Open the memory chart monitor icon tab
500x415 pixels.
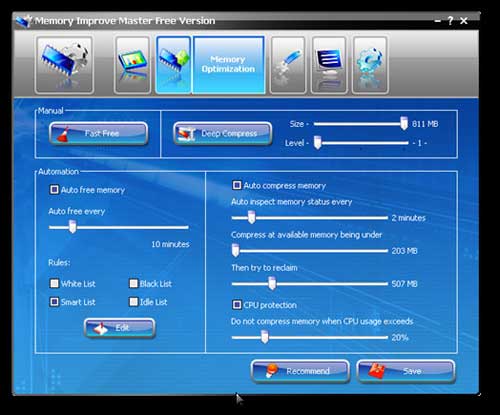tap(132, 65)
